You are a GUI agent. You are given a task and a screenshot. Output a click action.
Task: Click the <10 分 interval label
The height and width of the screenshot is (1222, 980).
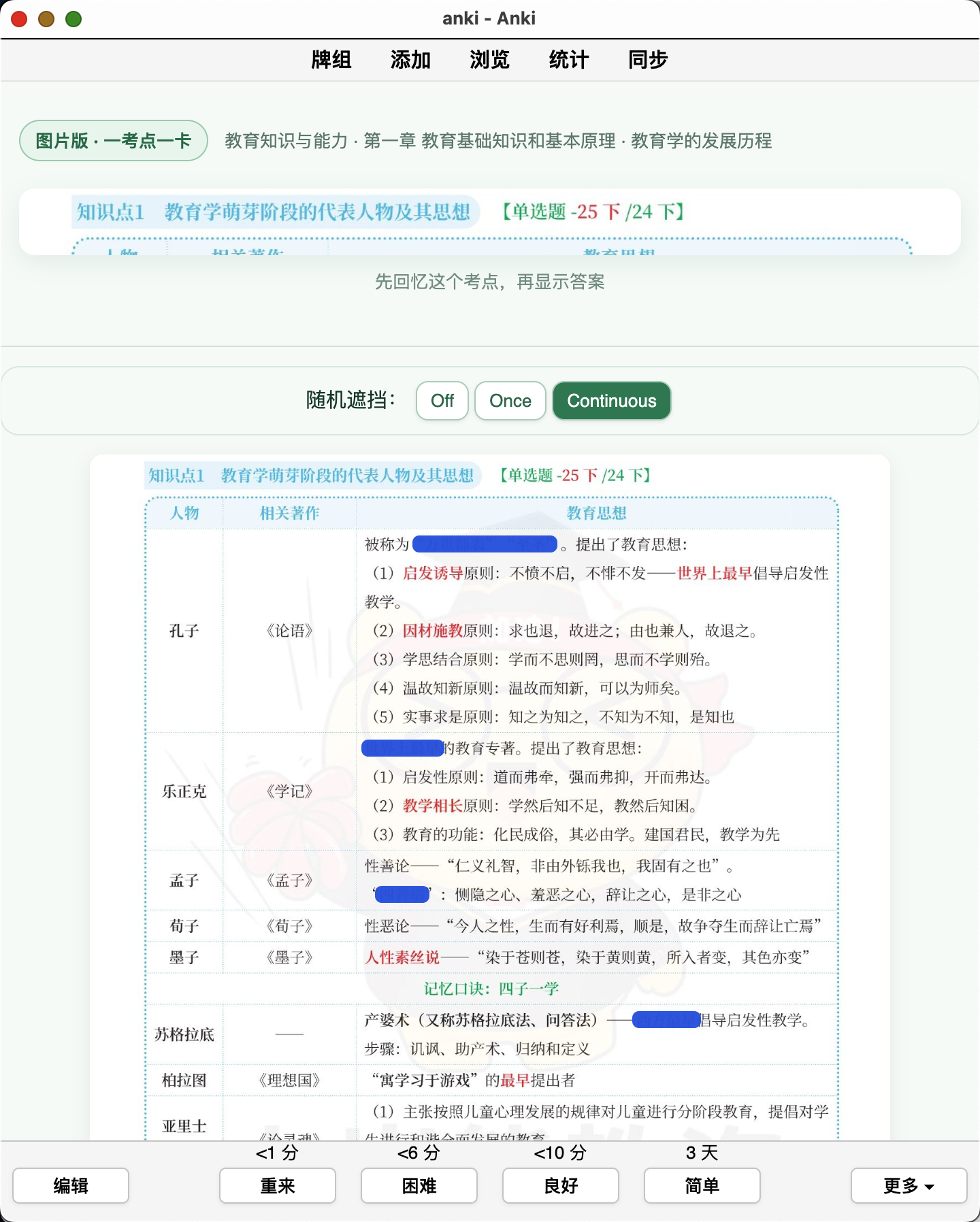tap(561, 1153)
